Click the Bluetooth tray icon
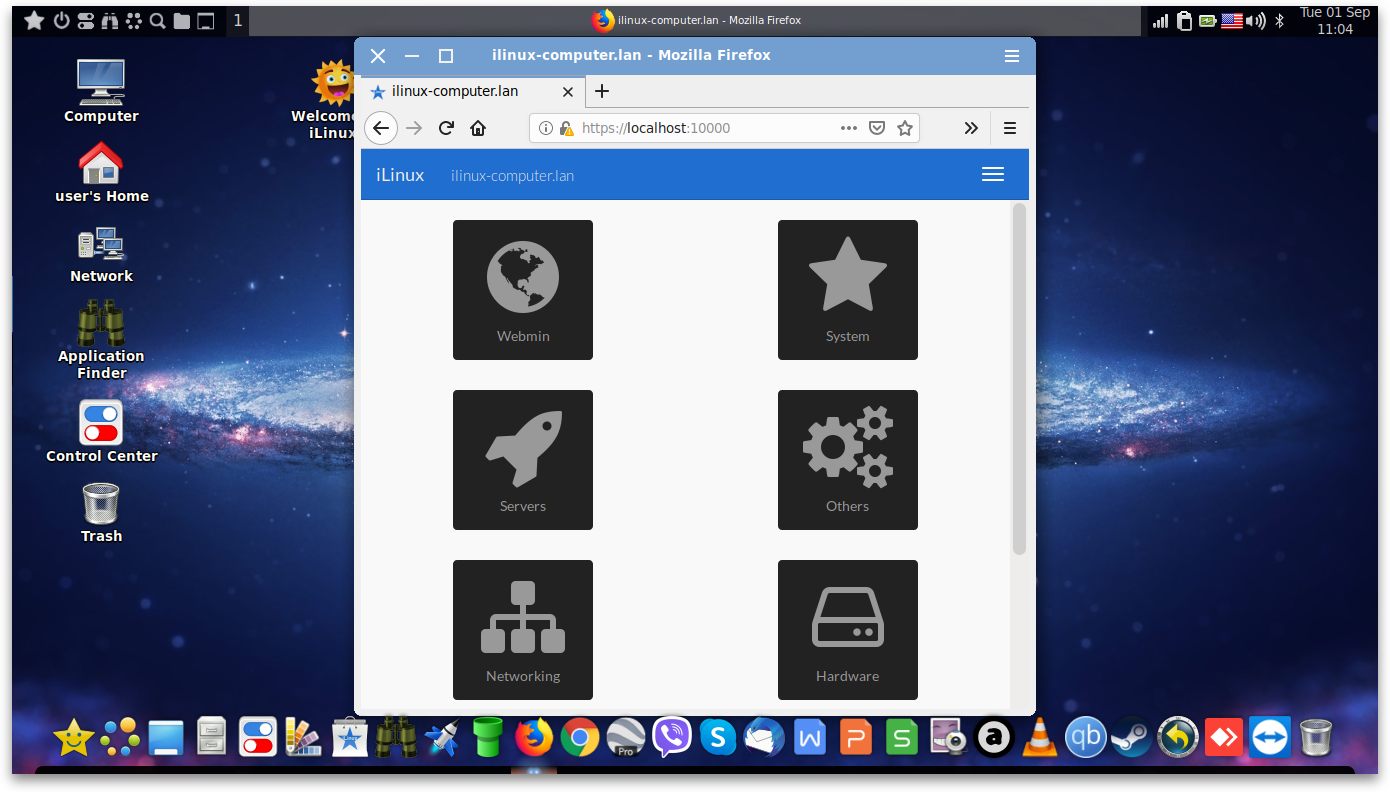 (x=1279, y=21)
